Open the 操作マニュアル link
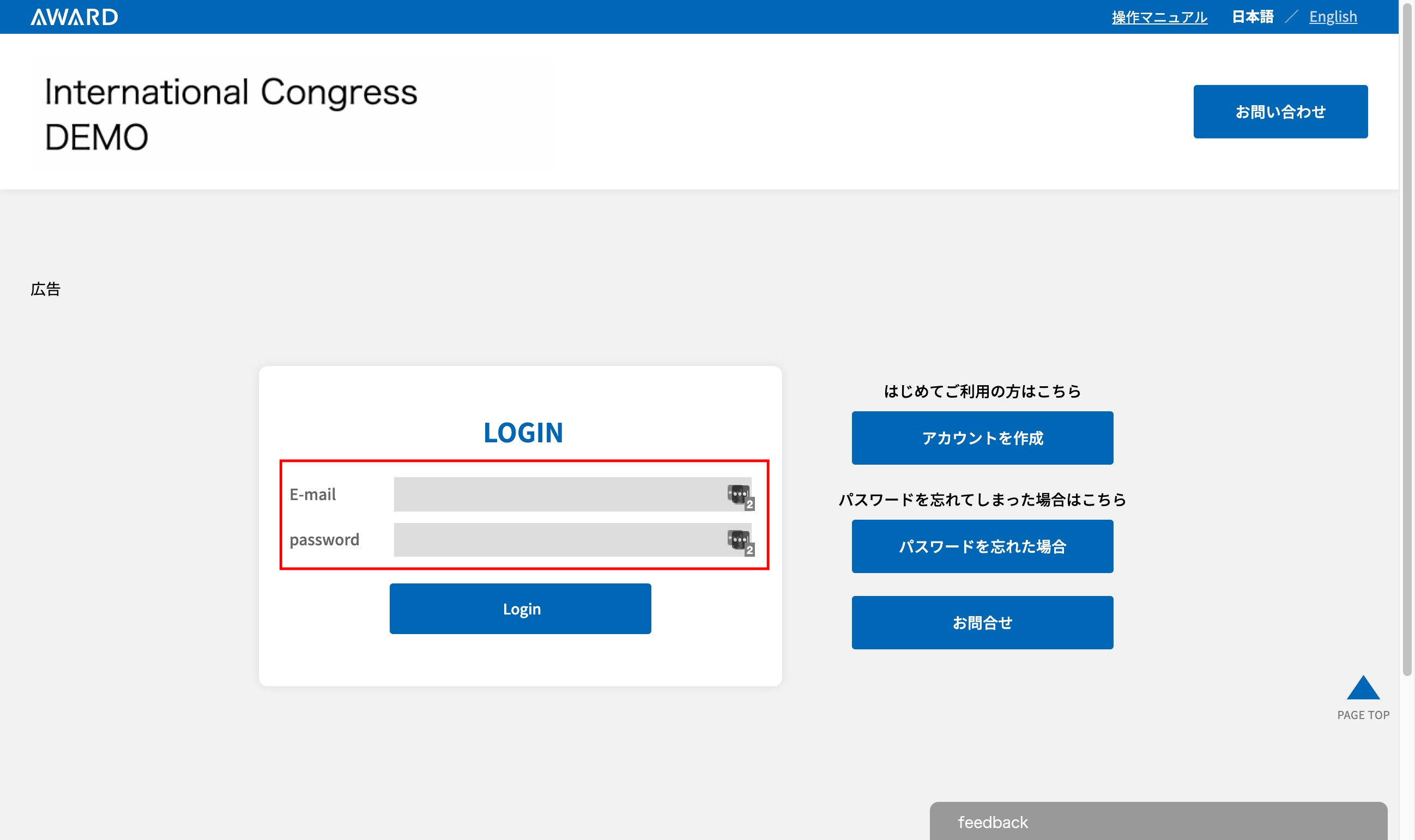 1159,17
